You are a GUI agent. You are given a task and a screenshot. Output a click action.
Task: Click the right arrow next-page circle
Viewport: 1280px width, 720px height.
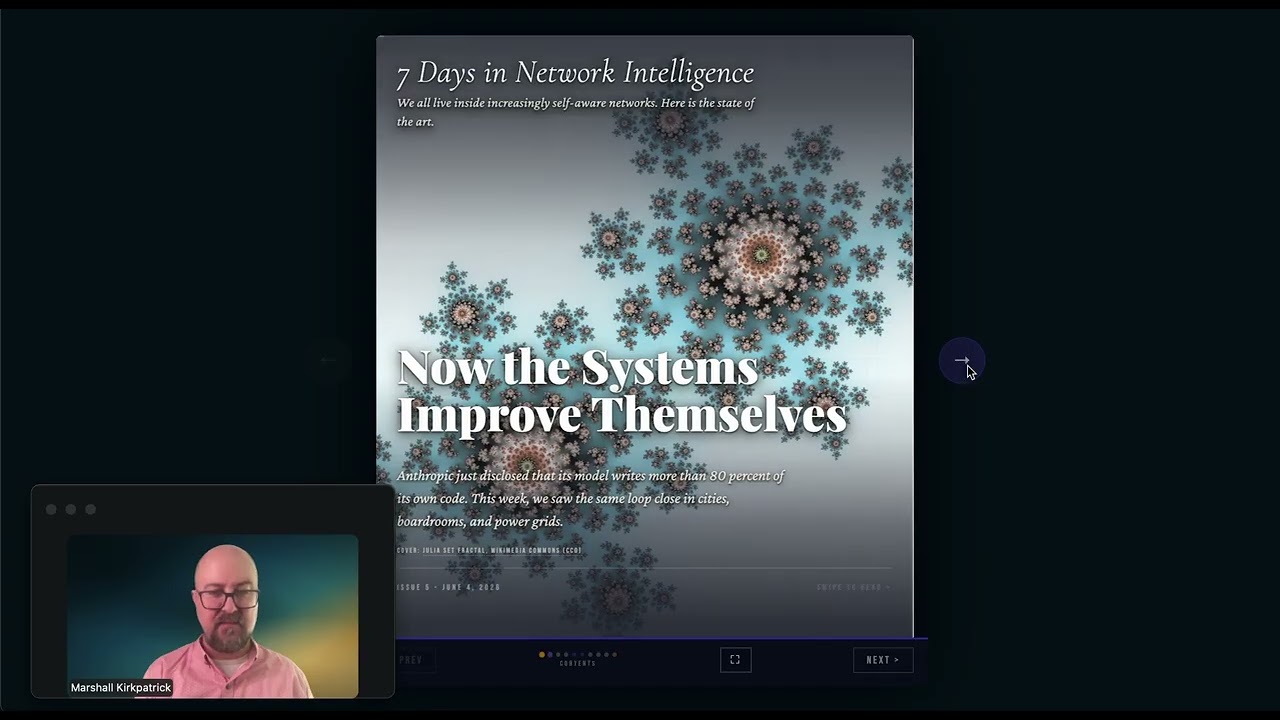coord(961,361)
